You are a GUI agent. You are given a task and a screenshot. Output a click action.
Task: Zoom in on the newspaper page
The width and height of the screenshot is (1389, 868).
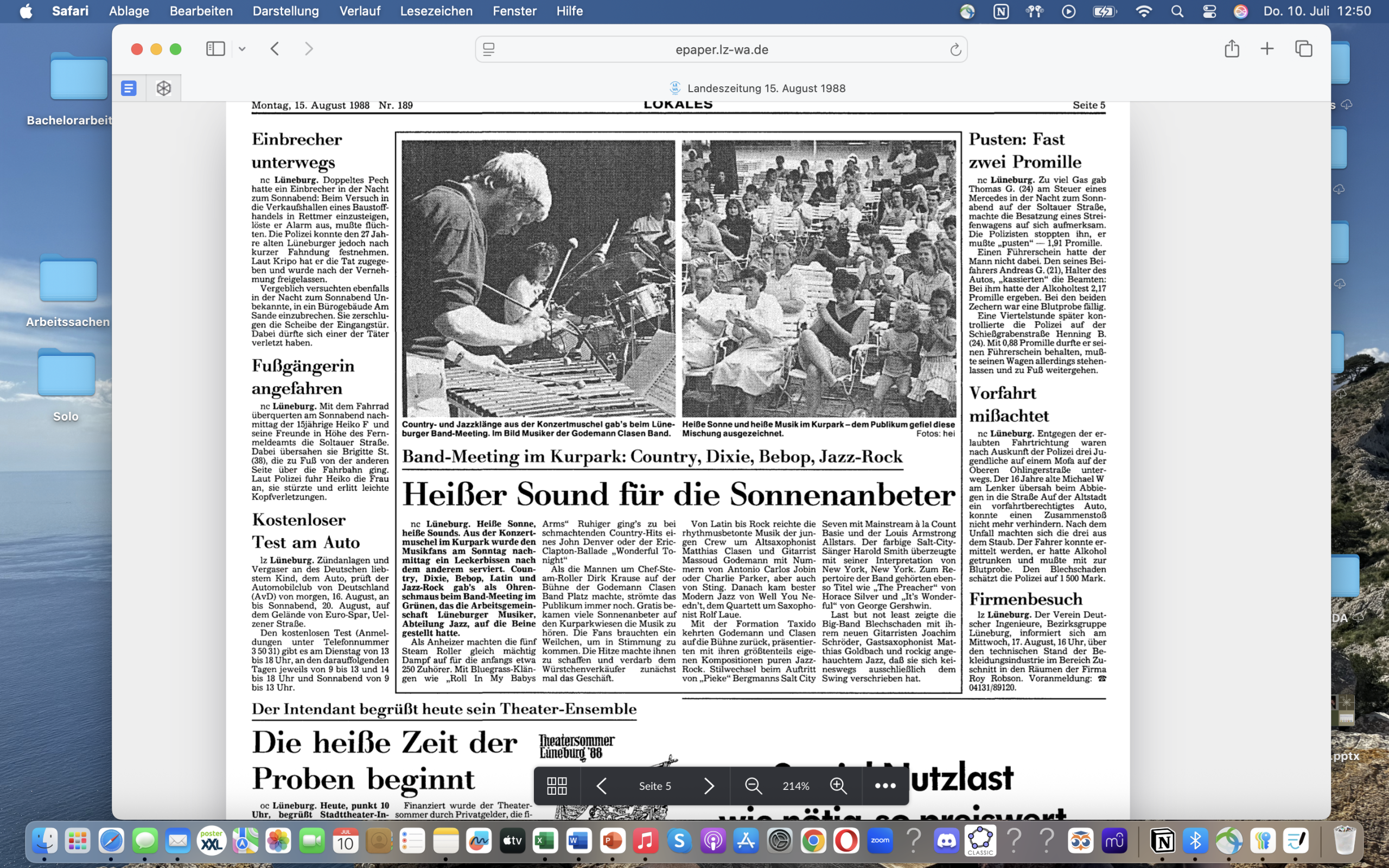tap(838, 786)
